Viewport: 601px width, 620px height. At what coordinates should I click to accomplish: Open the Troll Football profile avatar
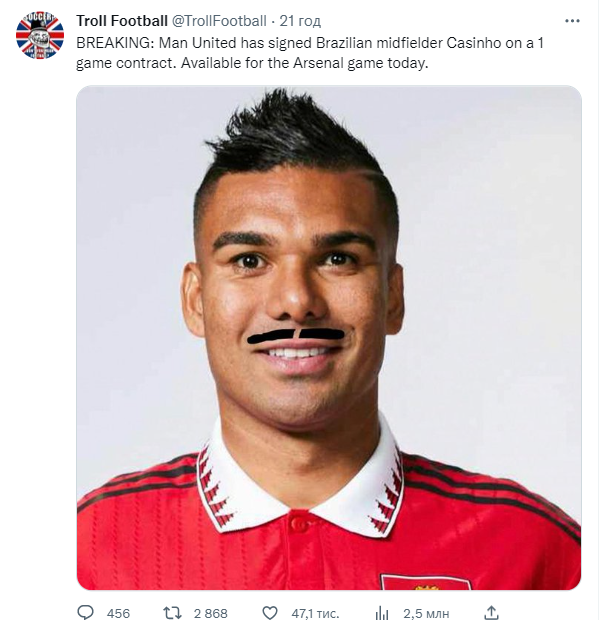40,35
